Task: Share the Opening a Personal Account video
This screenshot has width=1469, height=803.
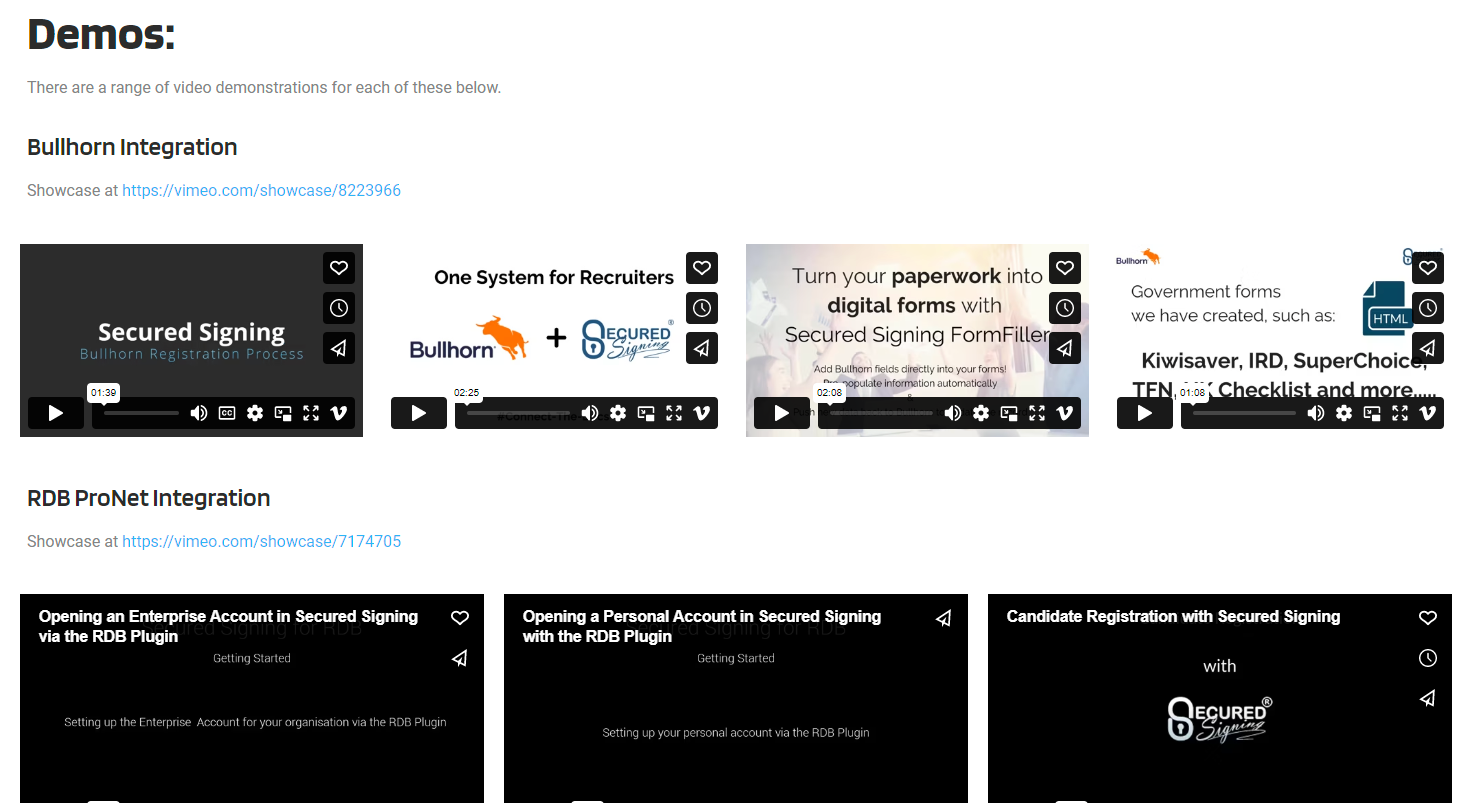Action: point(943,618)
